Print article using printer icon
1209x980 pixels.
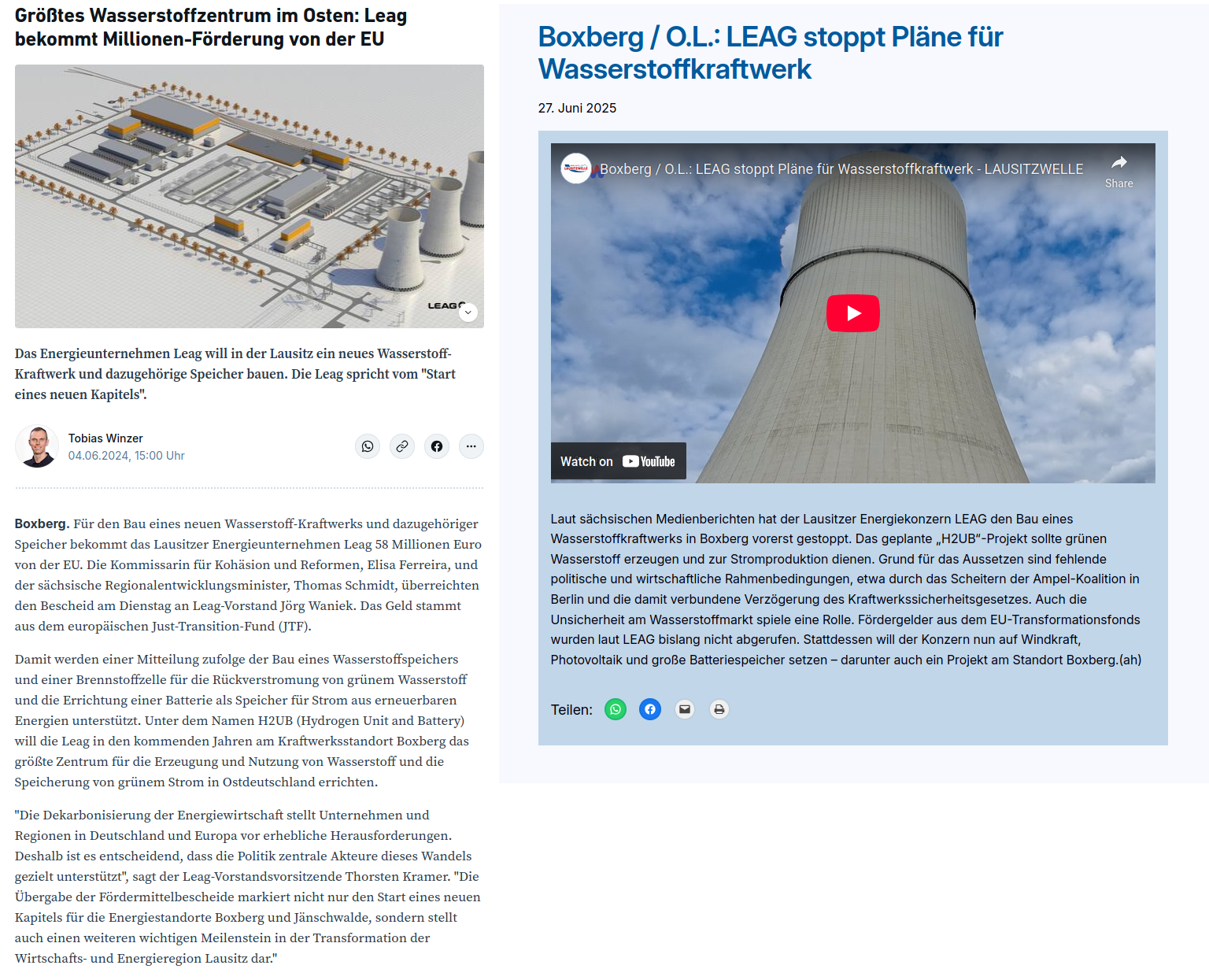click(x=719, y=709)
